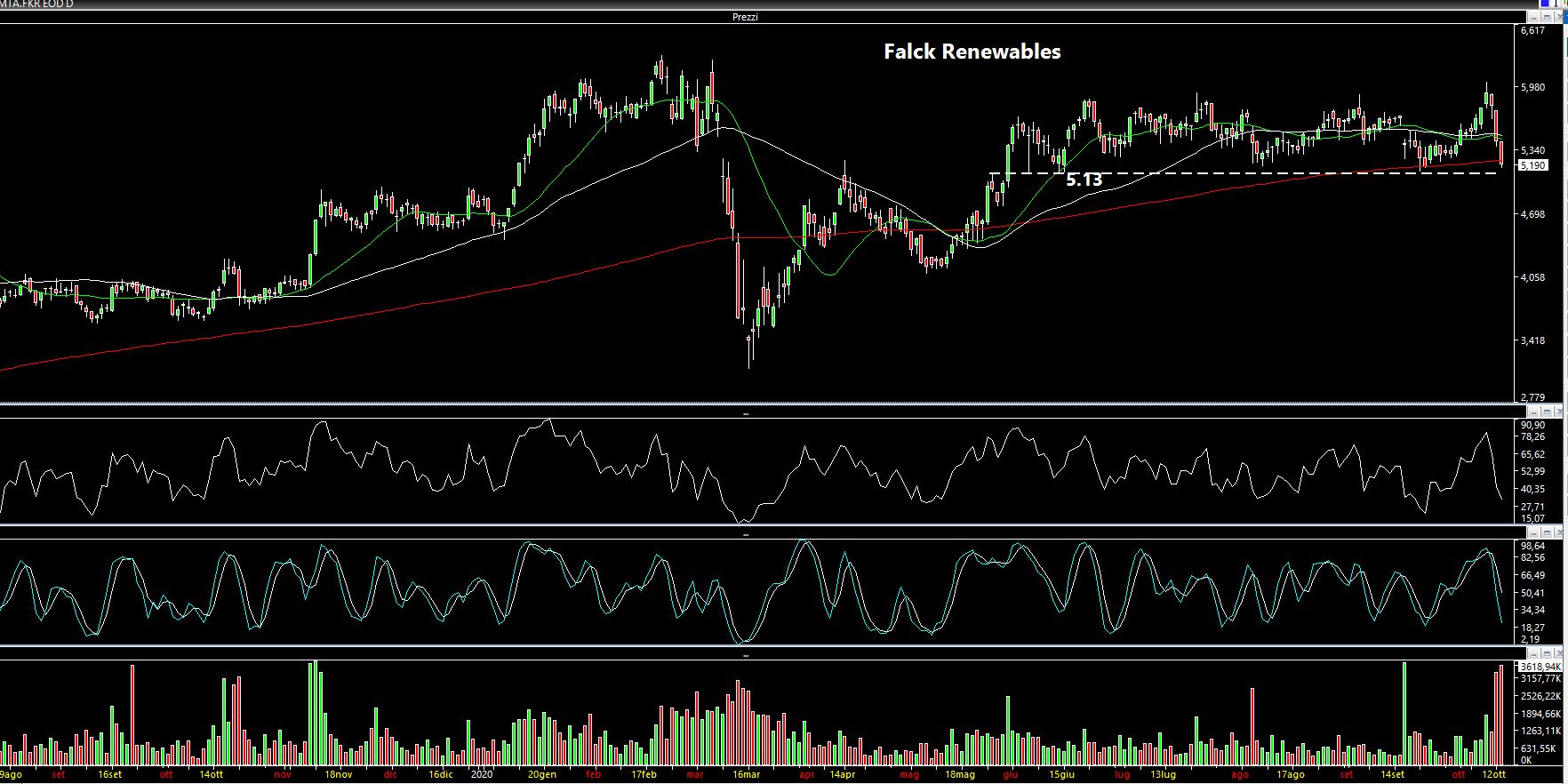1568x784 pixels.
Task: Minimize the Prezzi price panel
Action: point(1533,17)
